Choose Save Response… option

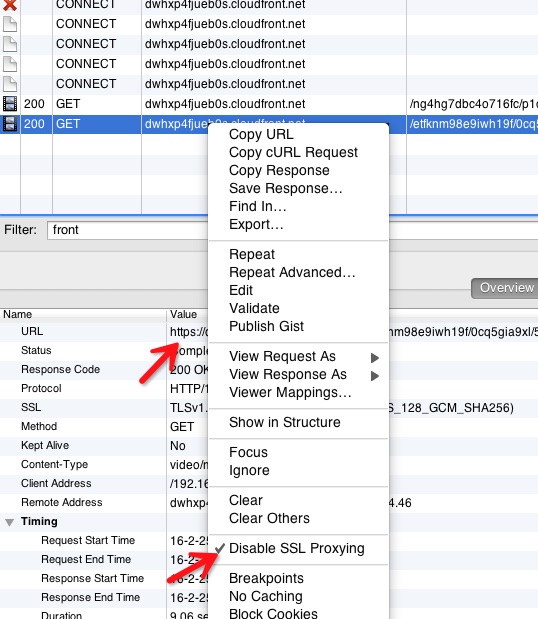285,188
